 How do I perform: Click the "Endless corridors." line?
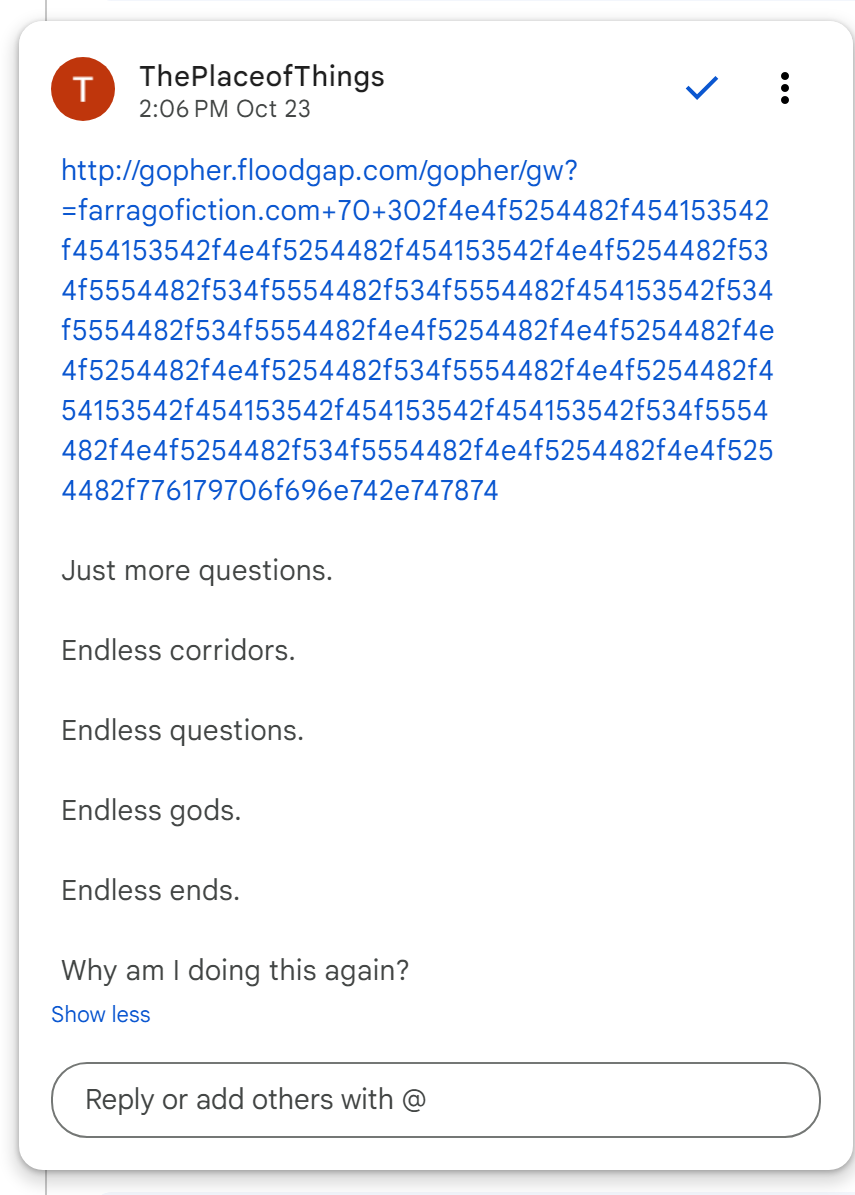178,651
